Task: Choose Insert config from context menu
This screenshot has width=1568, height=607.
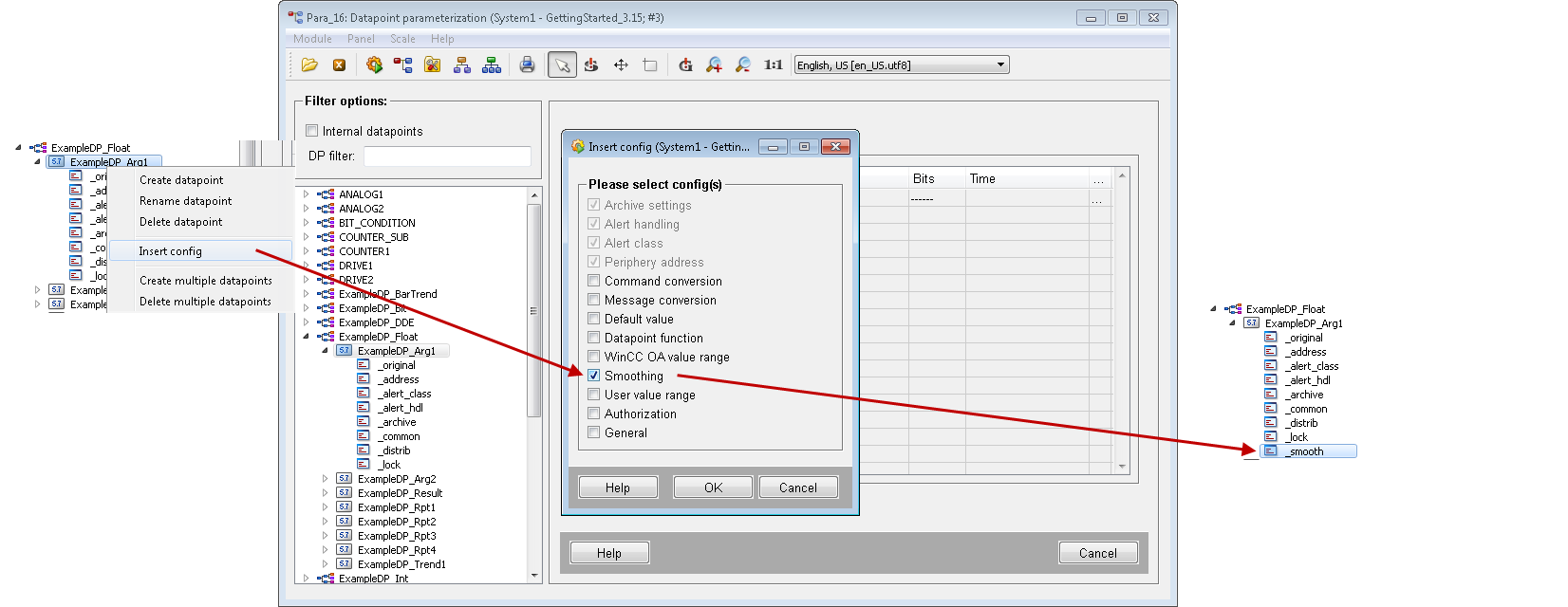Action: [x=171, y=251]
